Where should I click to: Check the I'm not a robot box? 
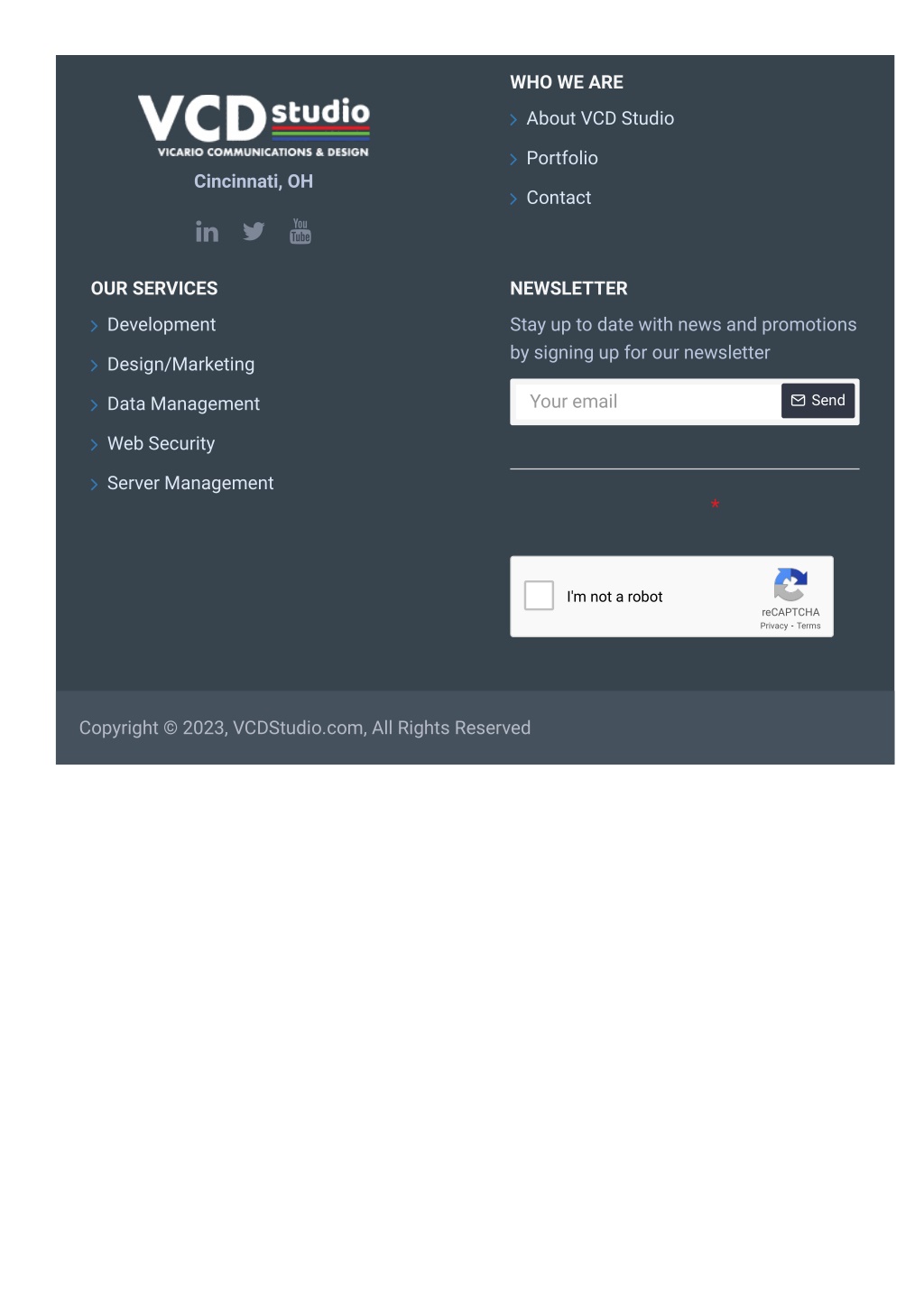[539, 596]
